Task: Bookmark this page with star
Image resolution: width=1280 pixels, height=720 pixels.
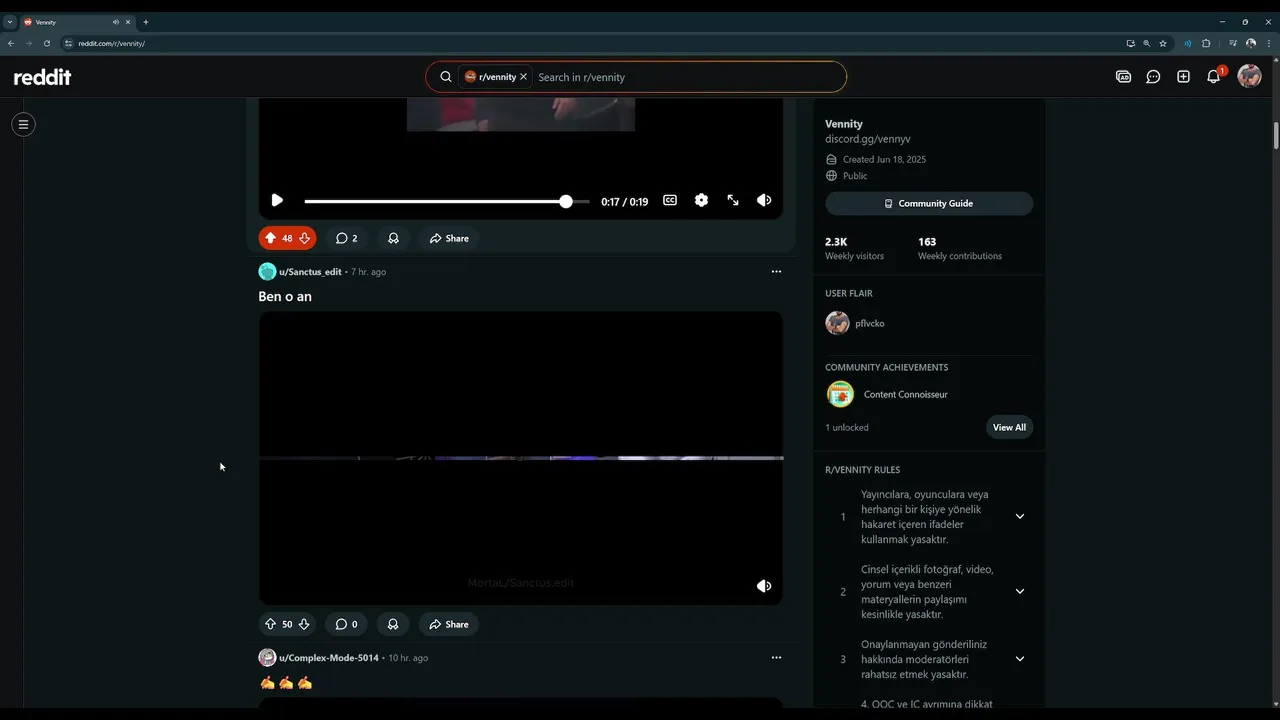Action: 1163,43
